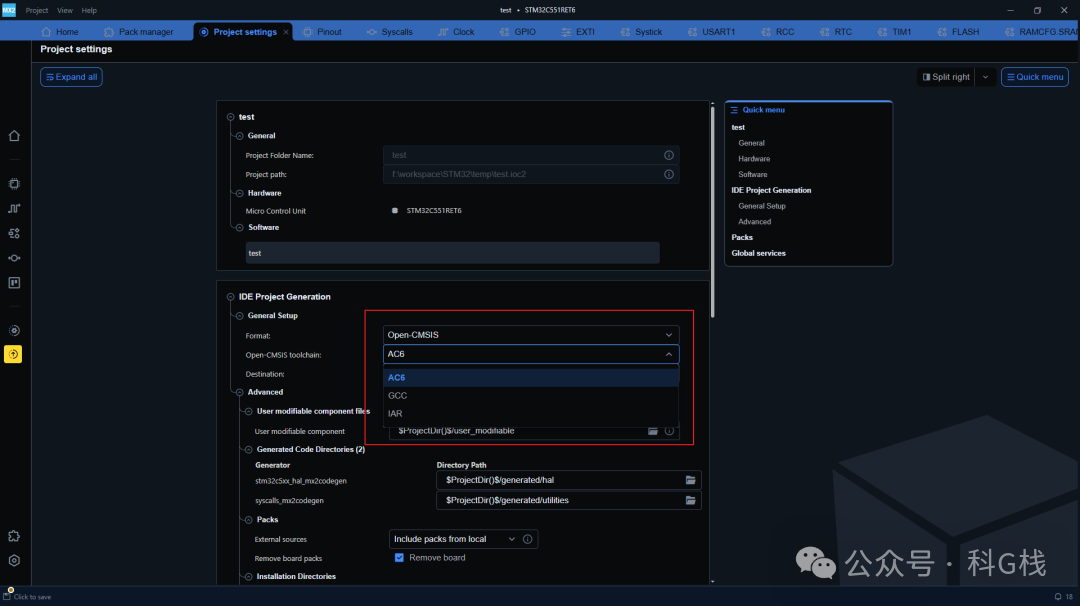Screen dimensions: 1080x606
Task: Open the Project menu
Action: coord(36,10)
